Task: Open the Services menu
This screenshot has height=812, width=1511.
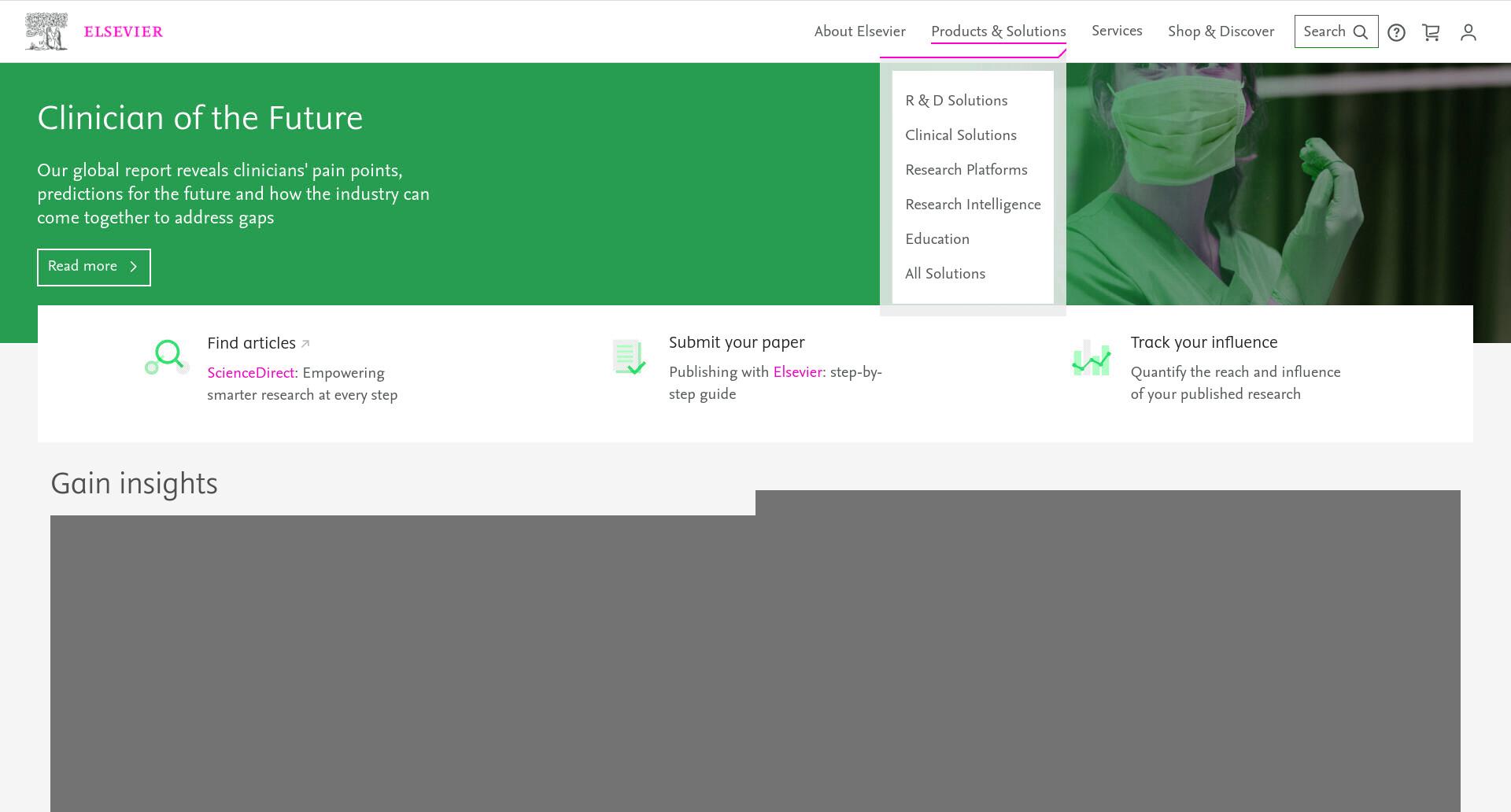Action: tap(1117, 31)
